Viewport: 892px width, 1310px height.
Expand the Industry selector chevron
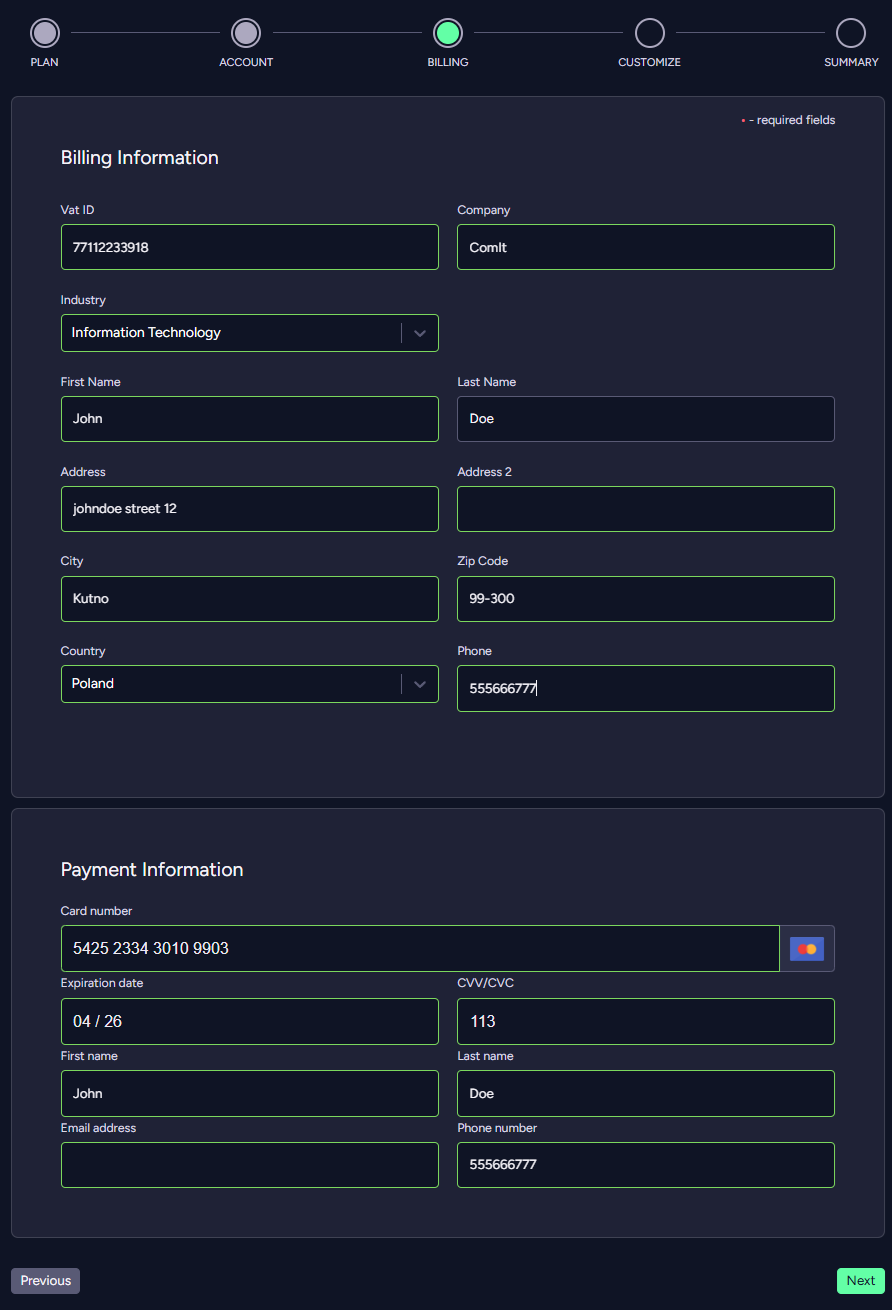(420, 332)
